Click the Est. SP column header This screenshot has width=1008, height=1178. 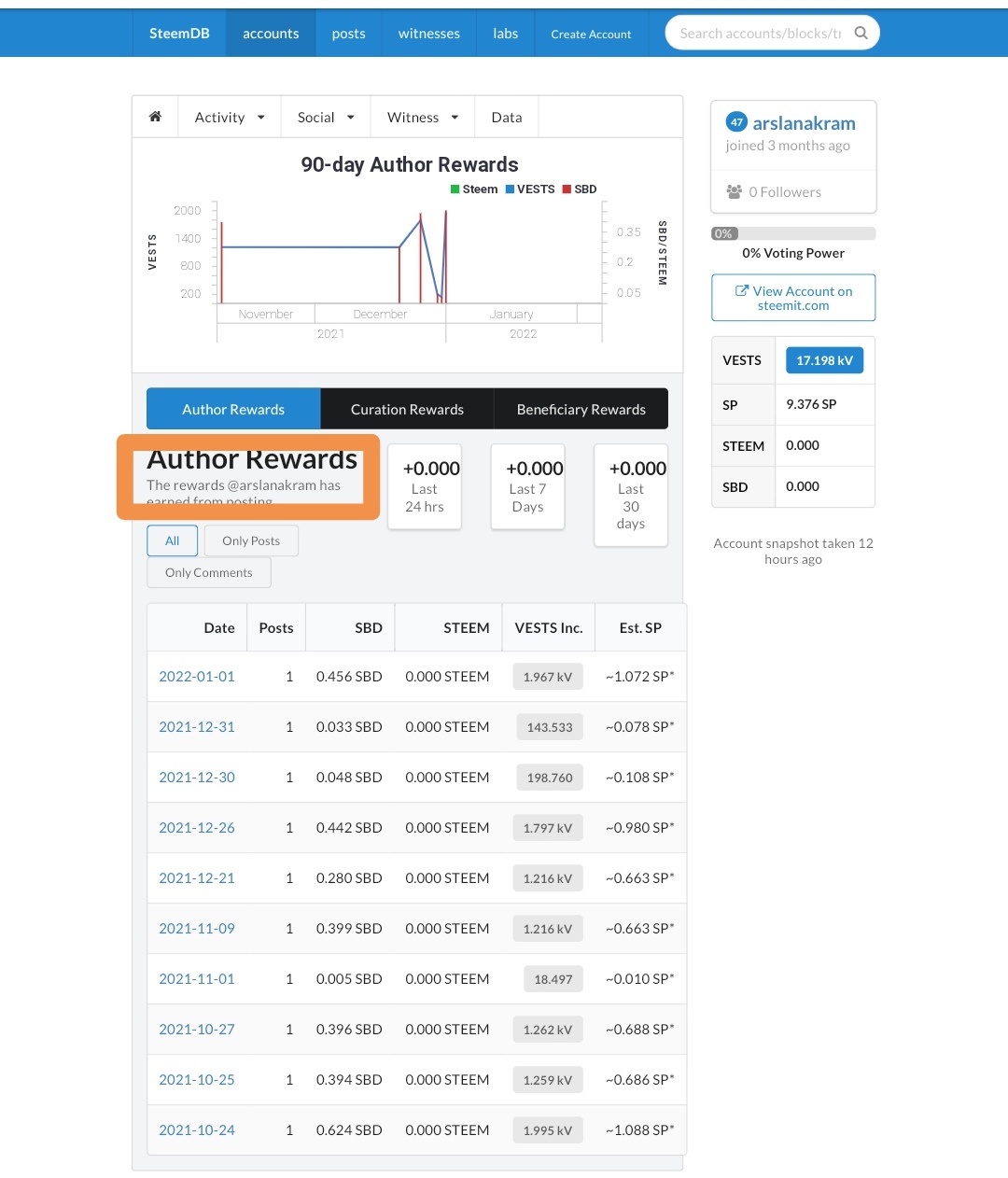coord(640,627)
